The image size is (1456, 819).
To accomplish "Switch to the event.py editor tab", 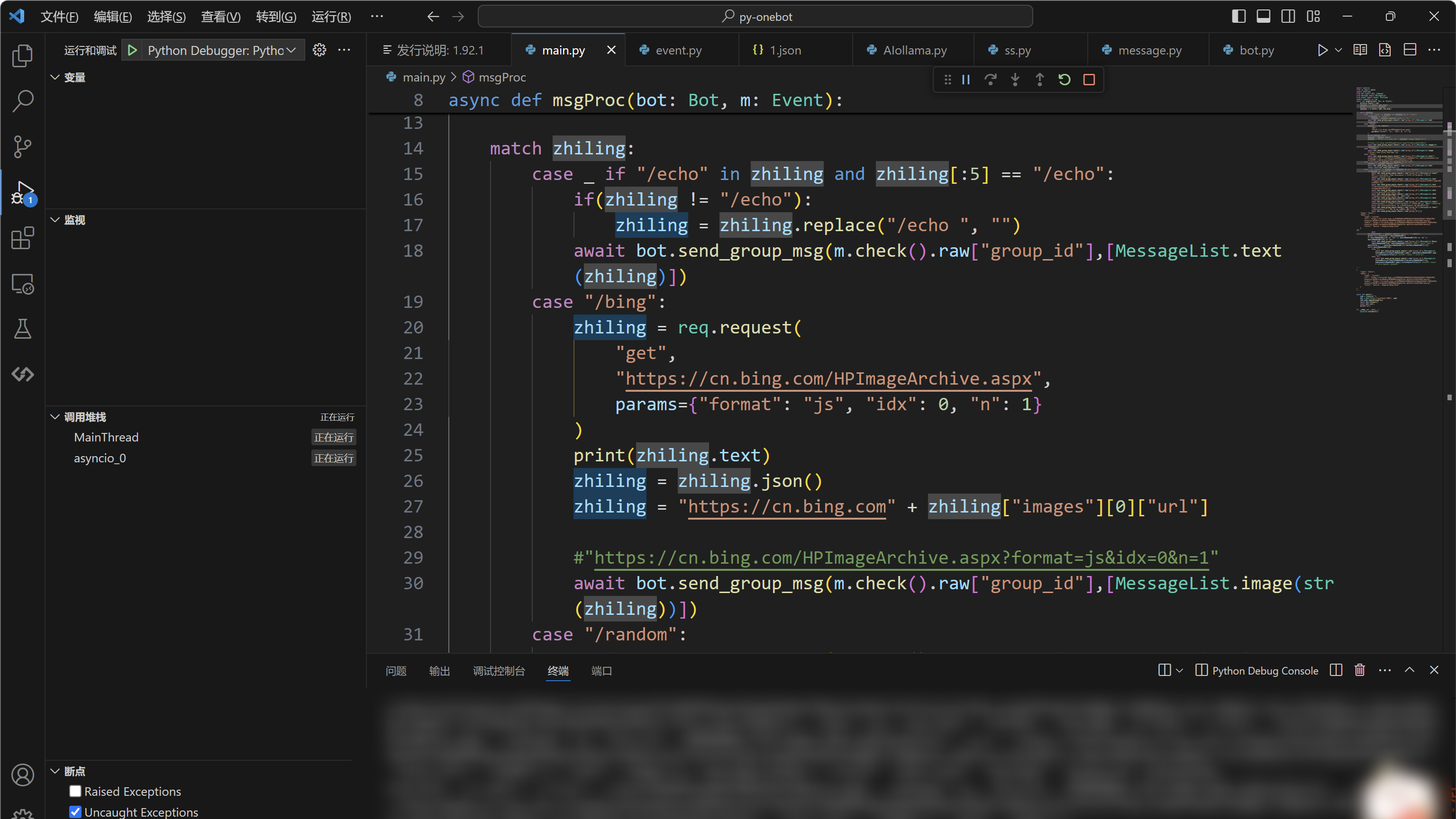I will click(x=678, y=50).
